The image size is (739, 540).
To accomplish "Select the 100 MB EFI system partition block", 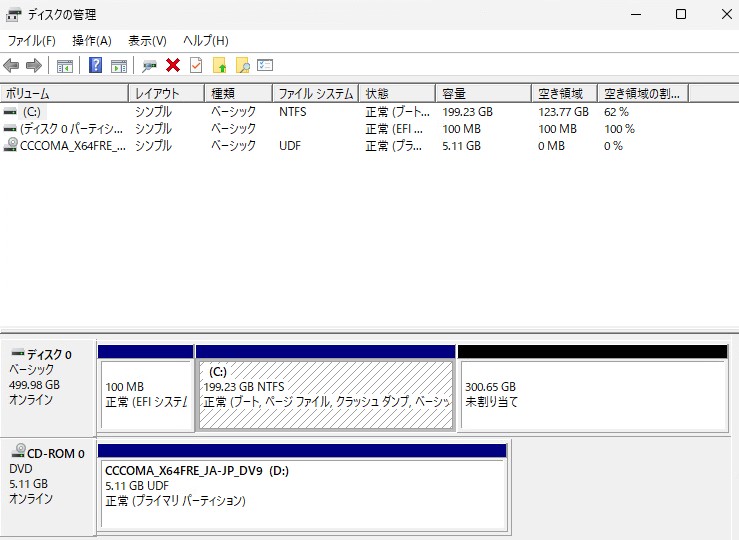I will (x=146, y=388).
